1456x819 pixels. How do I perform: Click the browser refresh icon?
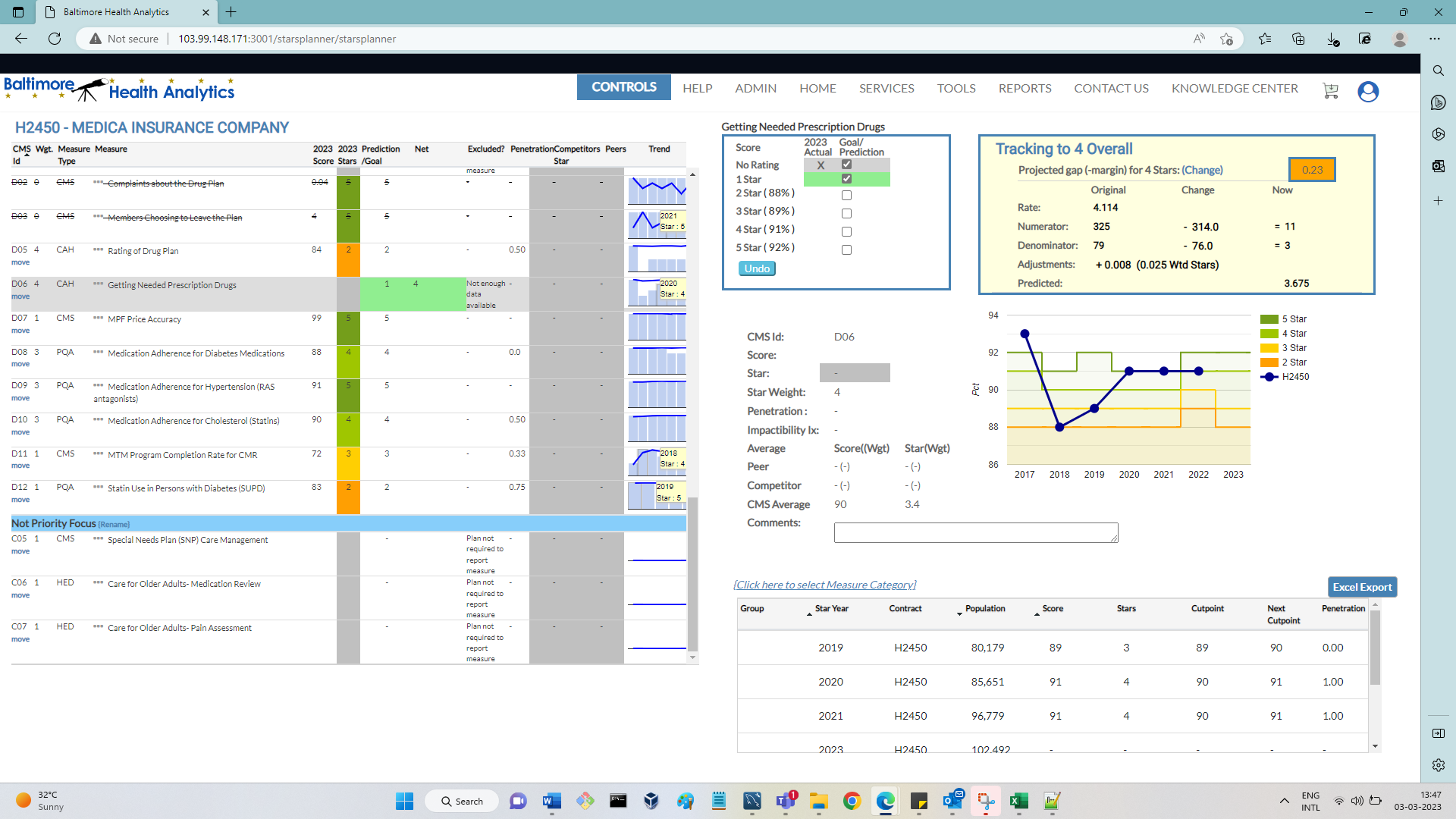(x=55, y=39)
